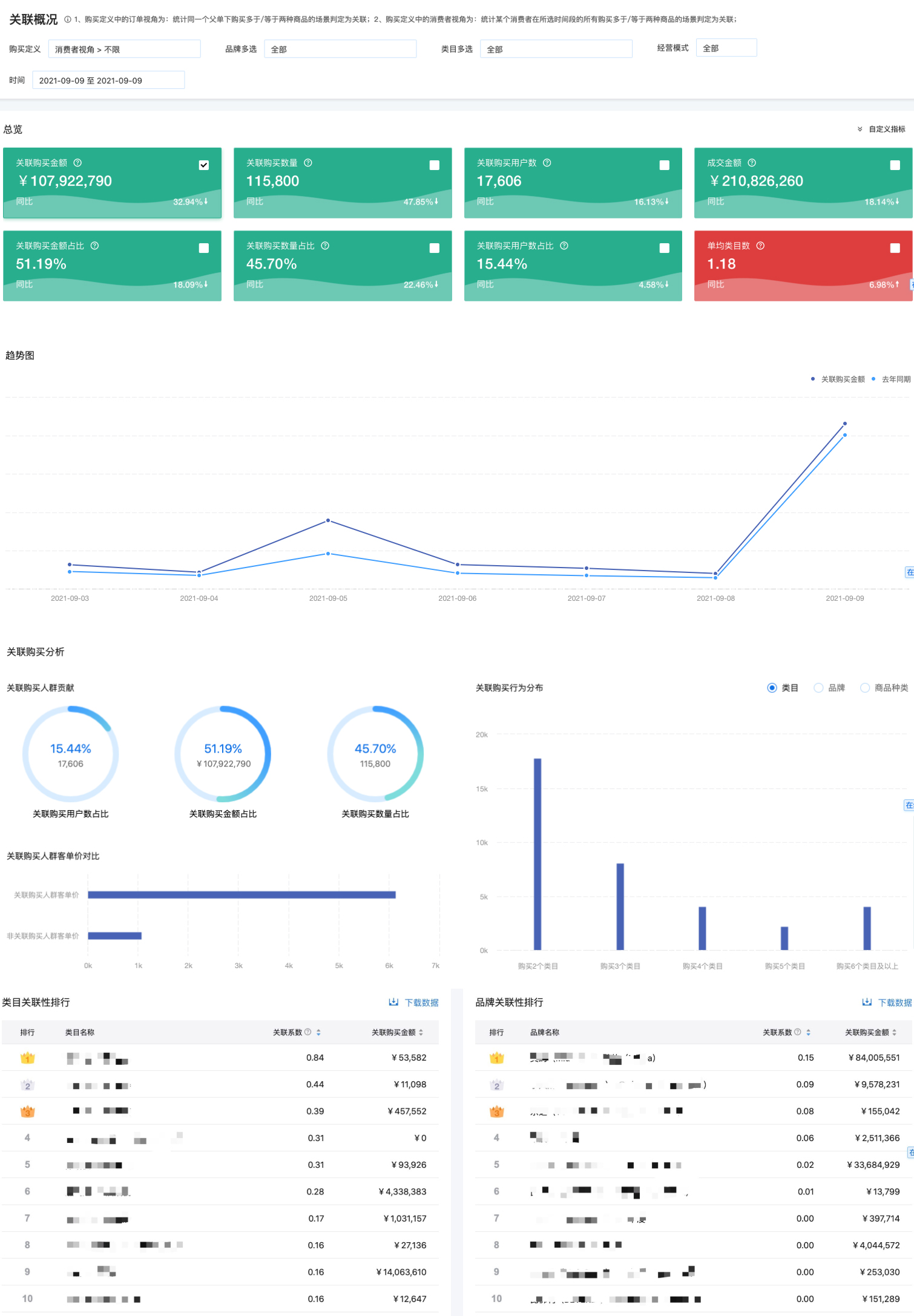914x1316 pixels.
Task: Open the 时间 date range picker
Action: click(x=108, y=80)
